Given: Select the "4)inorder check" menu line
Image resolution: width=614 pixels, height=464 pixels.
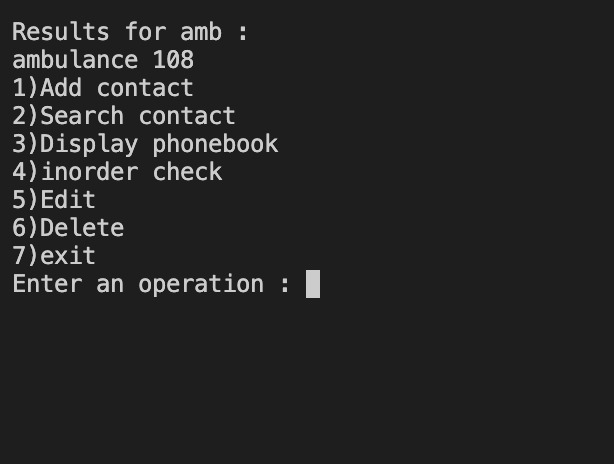Looking at the screenshot, I should click(x=117, y=172).
